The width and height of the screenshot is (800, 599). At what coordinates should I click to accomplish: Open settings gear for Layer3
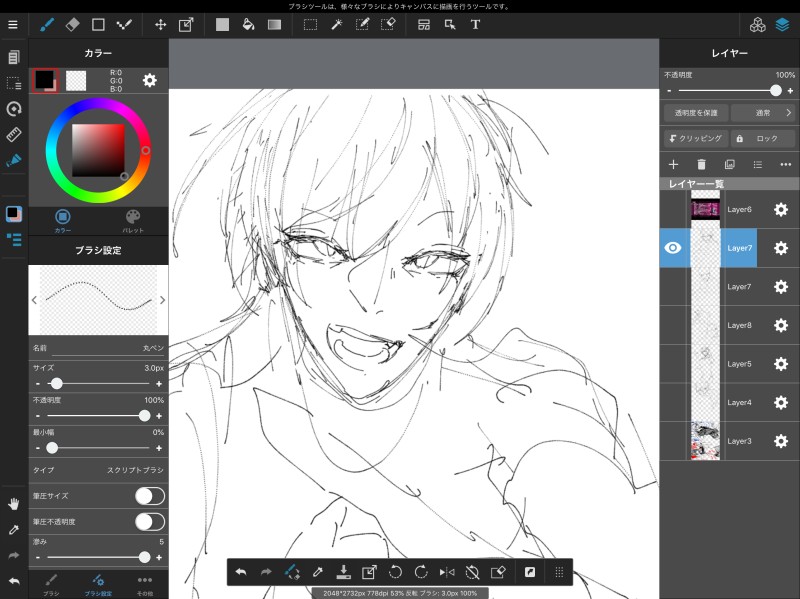click(x=781, y=441)
